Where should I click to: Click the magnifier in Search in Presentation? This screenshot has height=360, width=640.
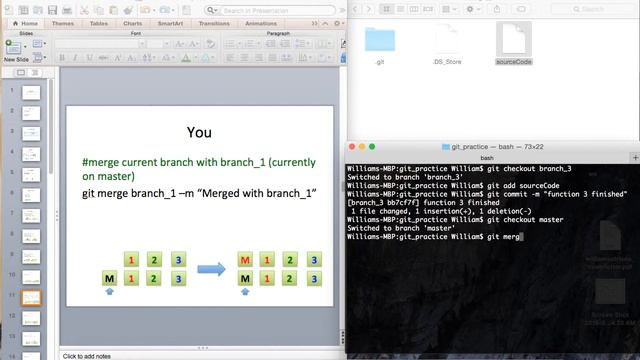211,10
